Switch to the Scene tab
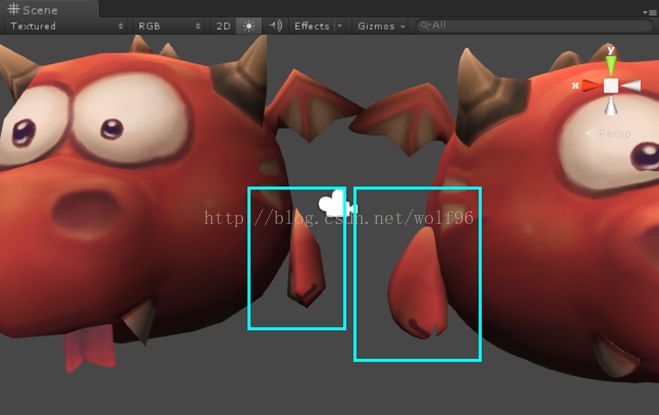Image resolution: width=659 pixels, height=415 pixels. point(49,9)
